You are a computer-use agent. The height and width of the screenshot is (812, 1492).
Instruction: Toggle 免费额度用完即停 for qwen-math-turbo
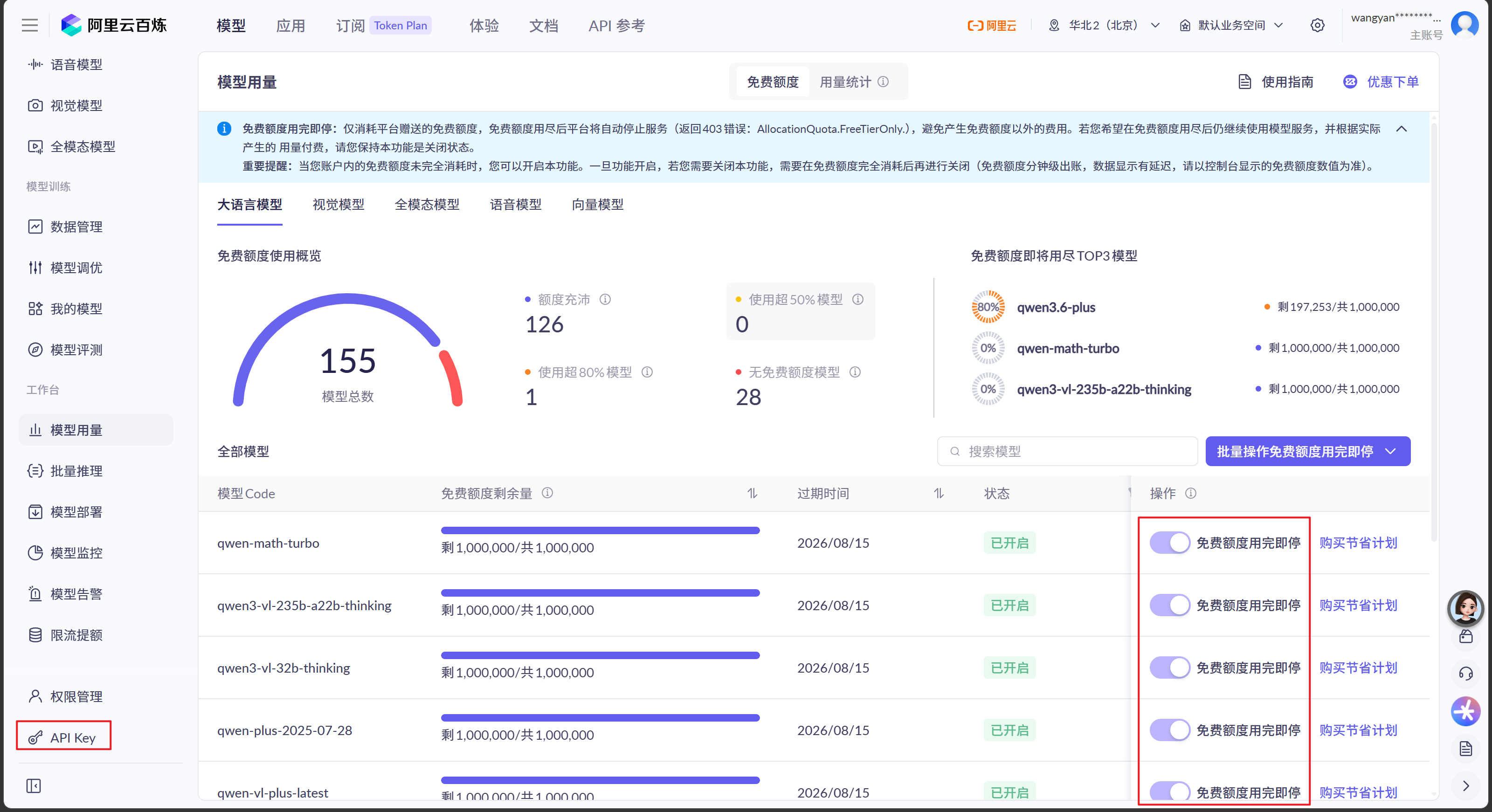1169,543
